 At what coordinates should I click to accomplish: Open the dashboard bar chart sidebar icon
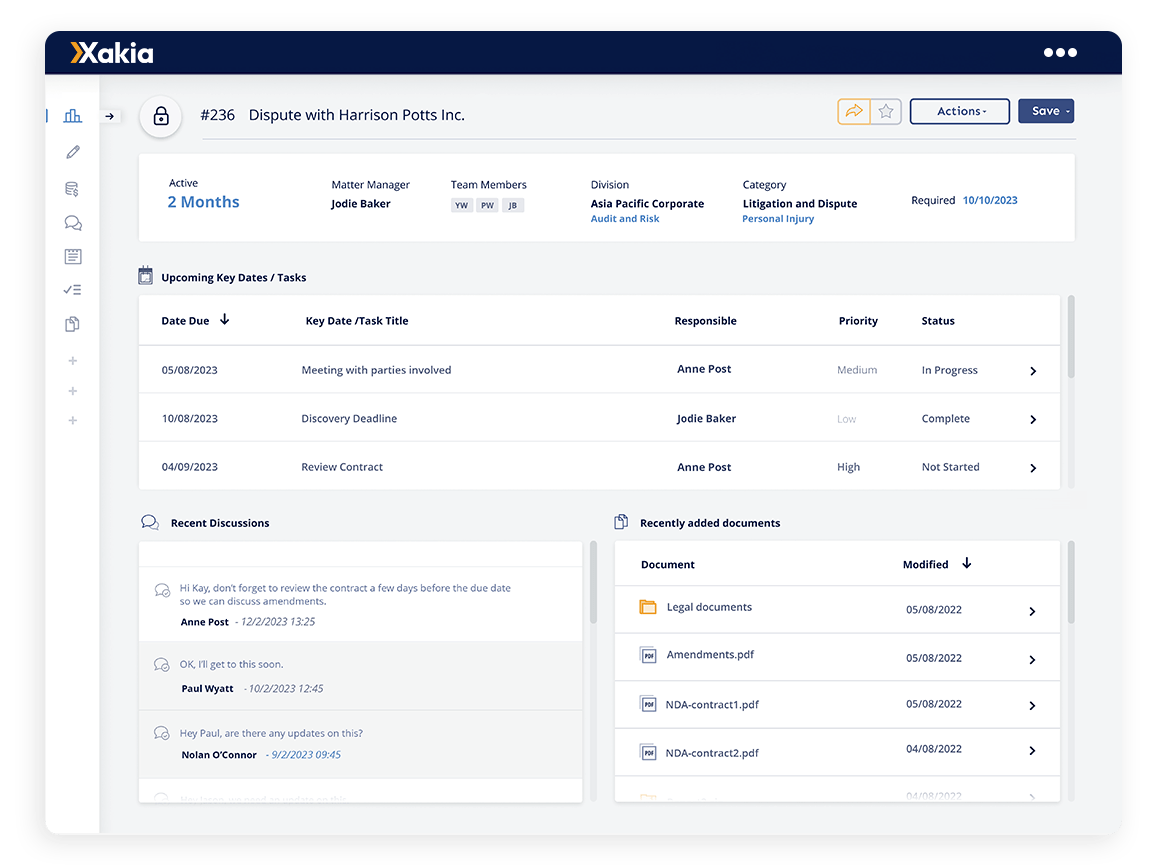(72, 116)
